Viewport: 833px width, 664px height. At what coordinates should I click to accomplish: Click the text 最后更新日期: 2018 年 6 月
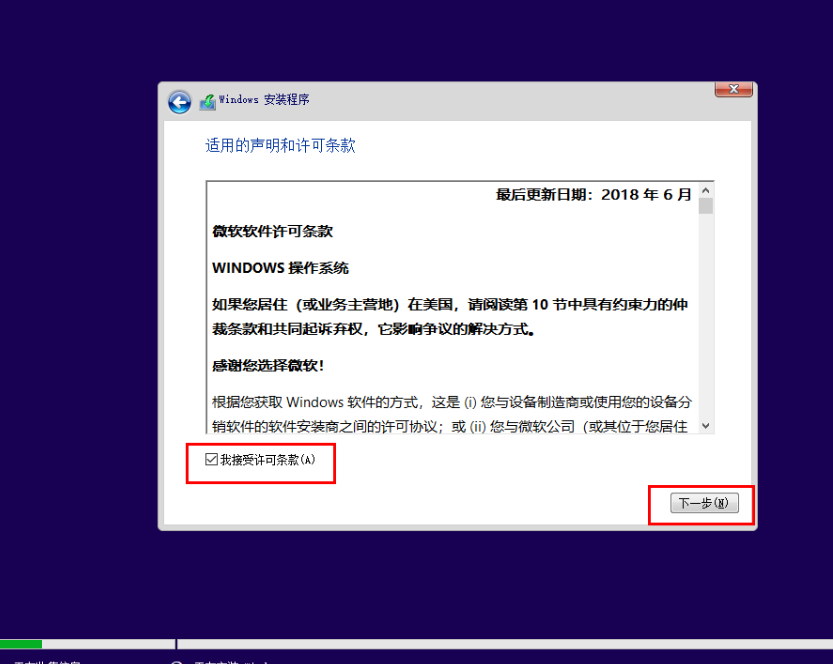pos(593,194)
